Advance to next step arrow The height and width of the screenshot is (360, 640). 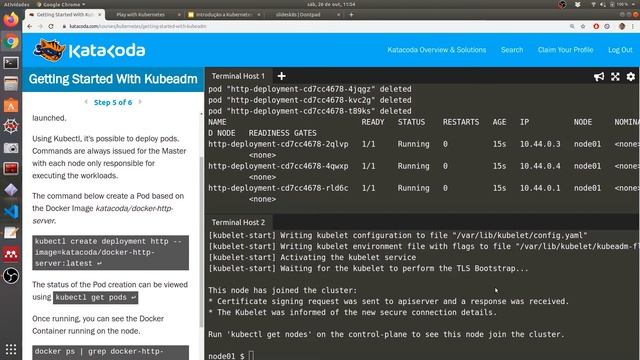(x=140, y=102)
